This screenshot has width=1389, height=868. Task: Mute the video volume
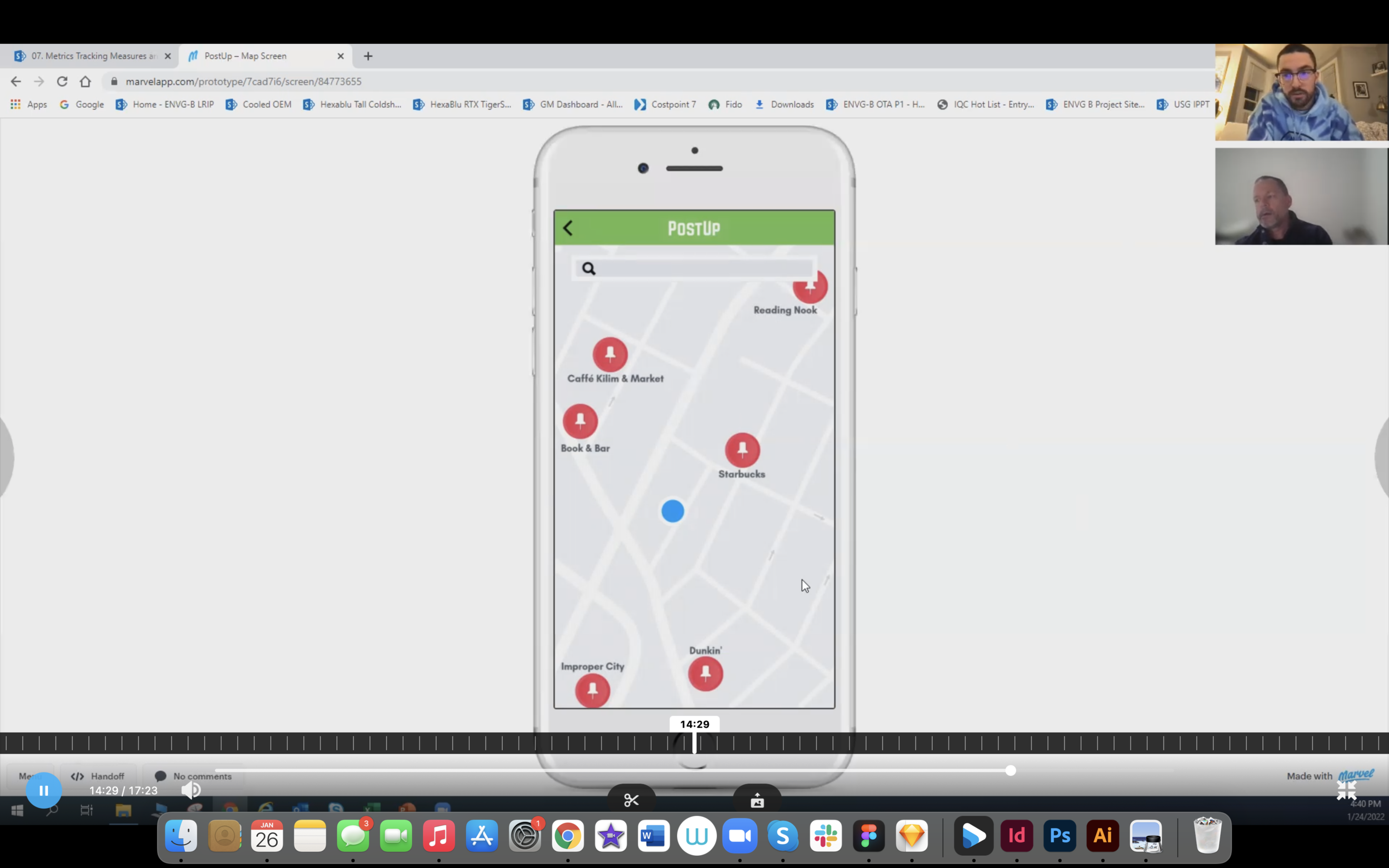pos(191,790)
